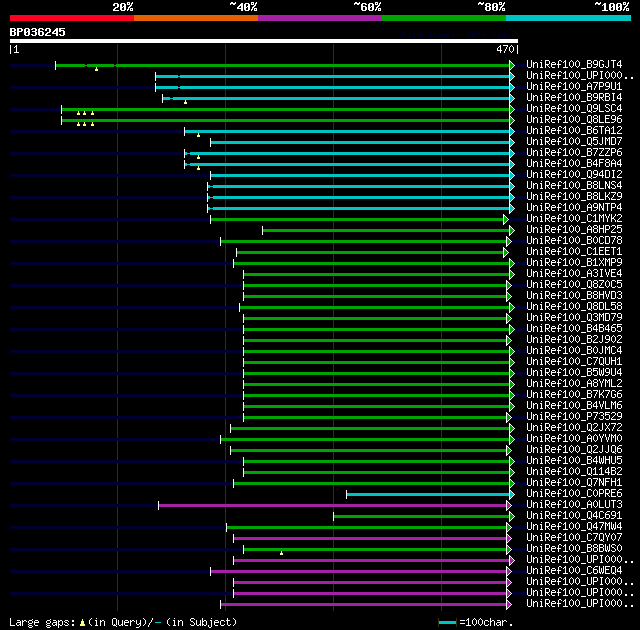Viewport: 640px width, 630px height.
Task: Open the UniRef100_A7P9U1 hit label
Action: [574, 87]
